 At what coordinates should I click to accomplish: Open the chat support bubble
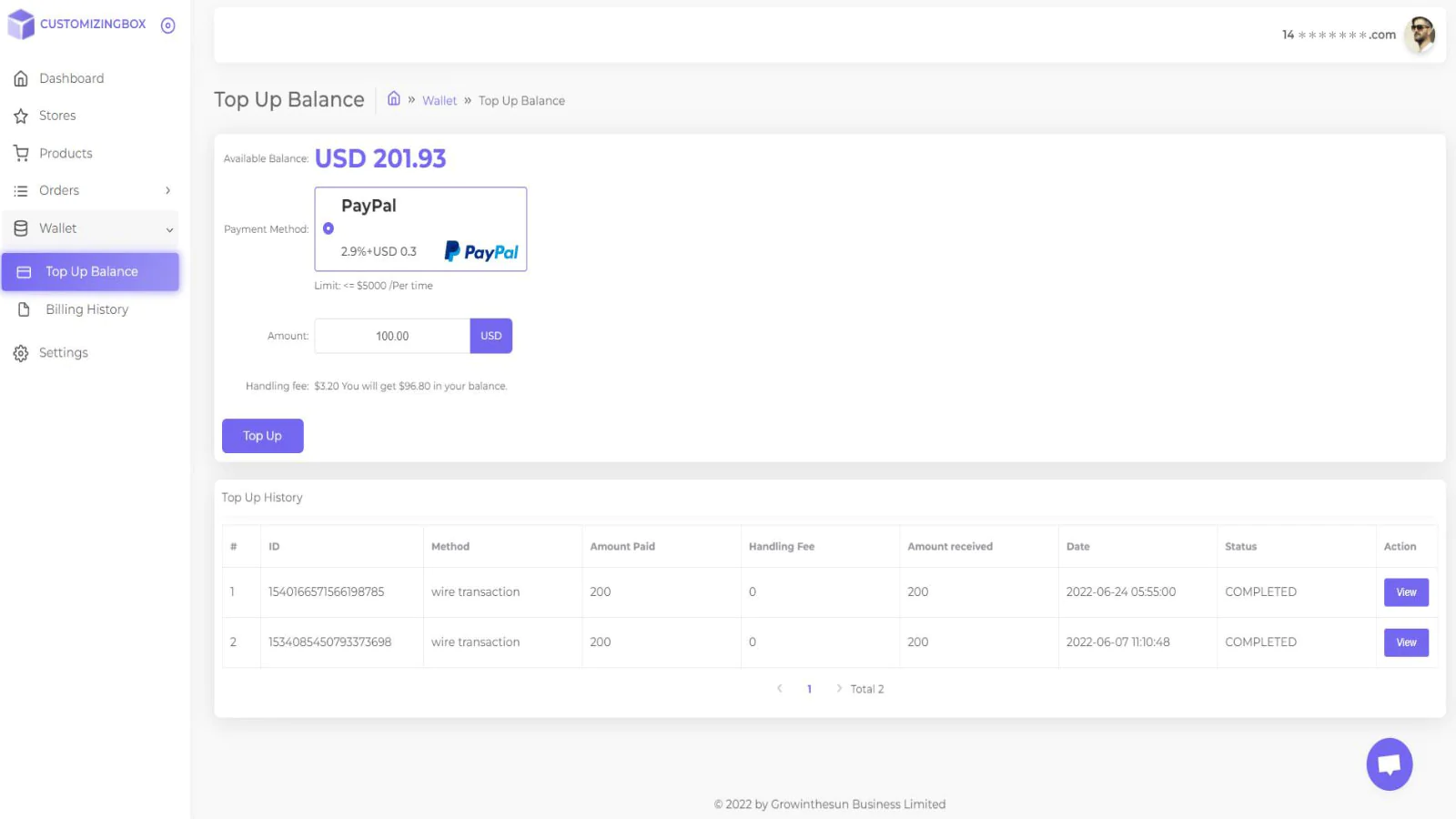[1389, 764]
